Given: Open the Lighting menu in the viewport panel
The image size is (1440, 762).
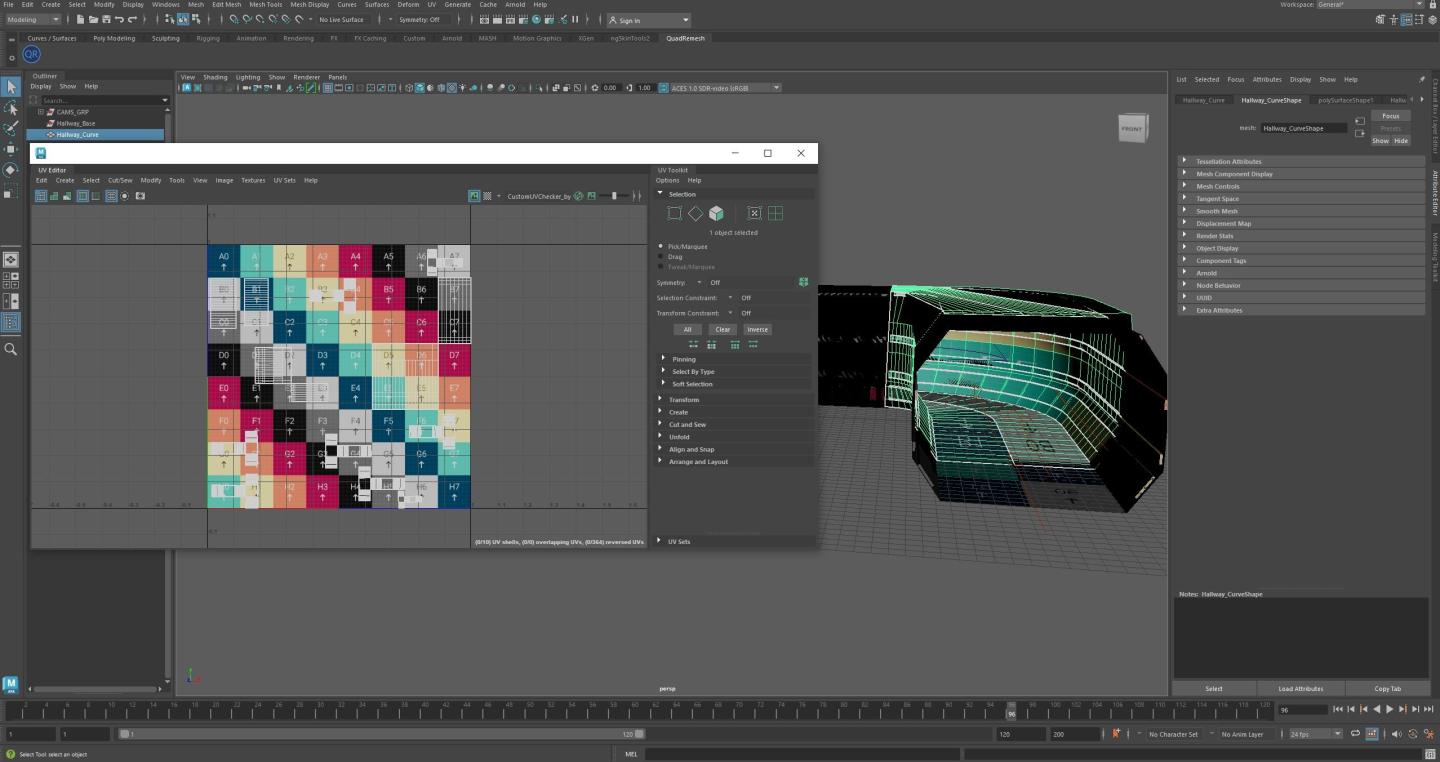Looking at the screenshot, I should [x=248, y=77].
